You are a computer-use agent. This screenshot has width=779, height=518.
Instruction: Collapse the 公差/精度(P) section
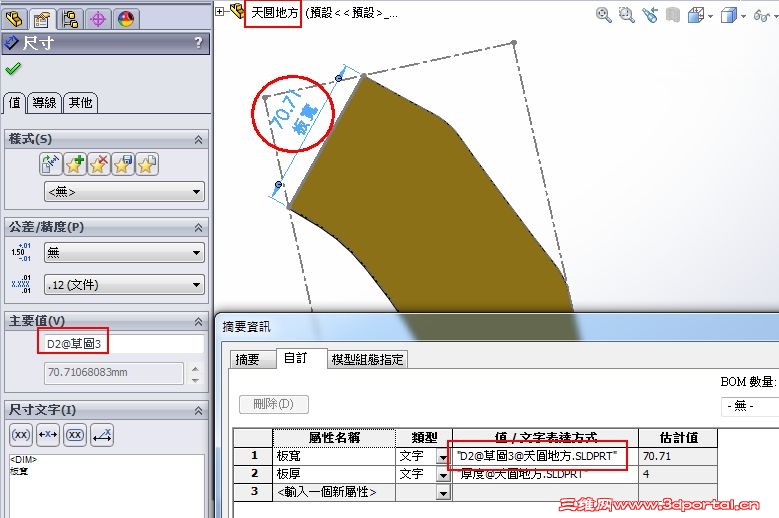point(198,227)
